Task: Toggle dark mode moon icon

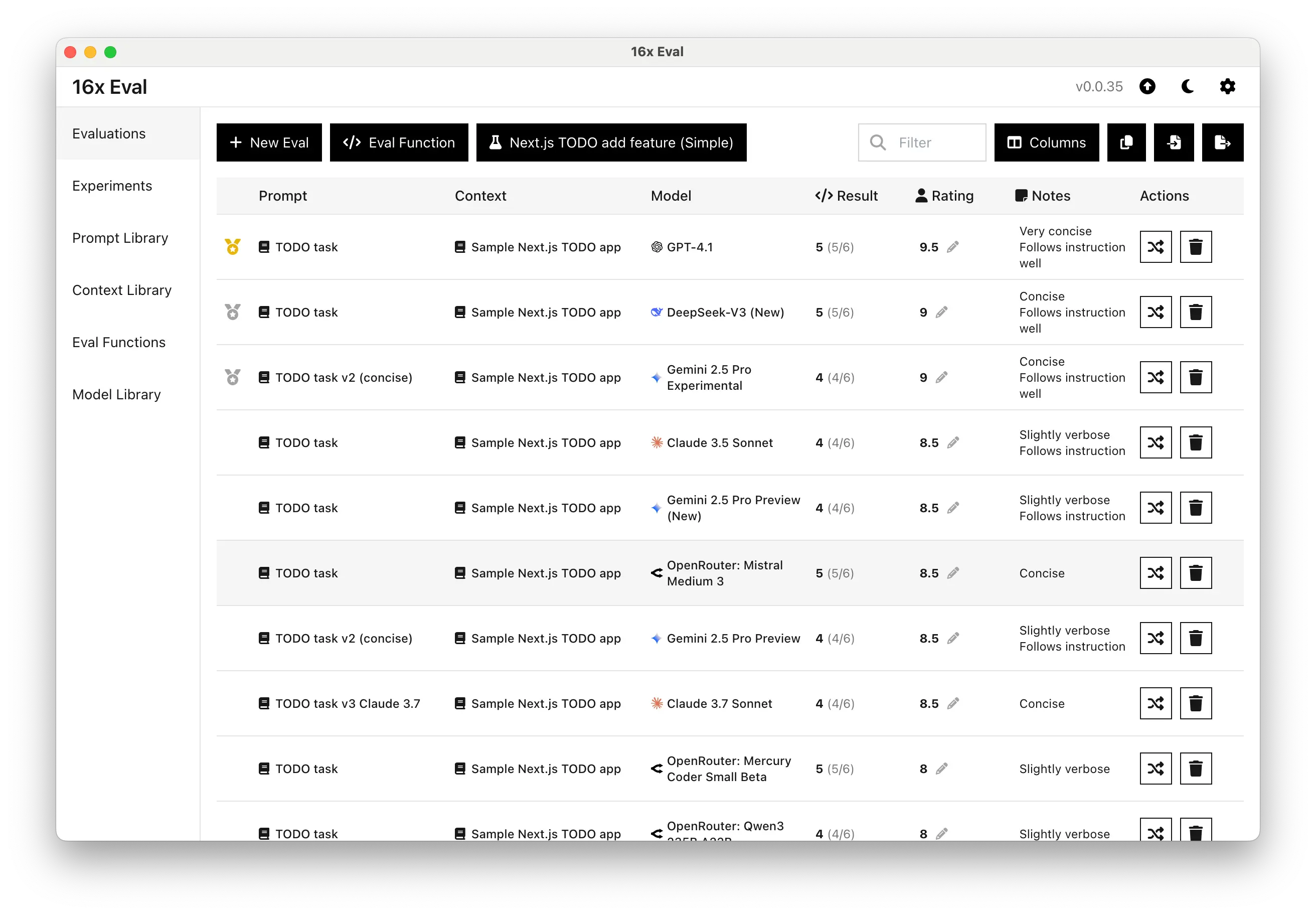Action: click(1188, 87)
